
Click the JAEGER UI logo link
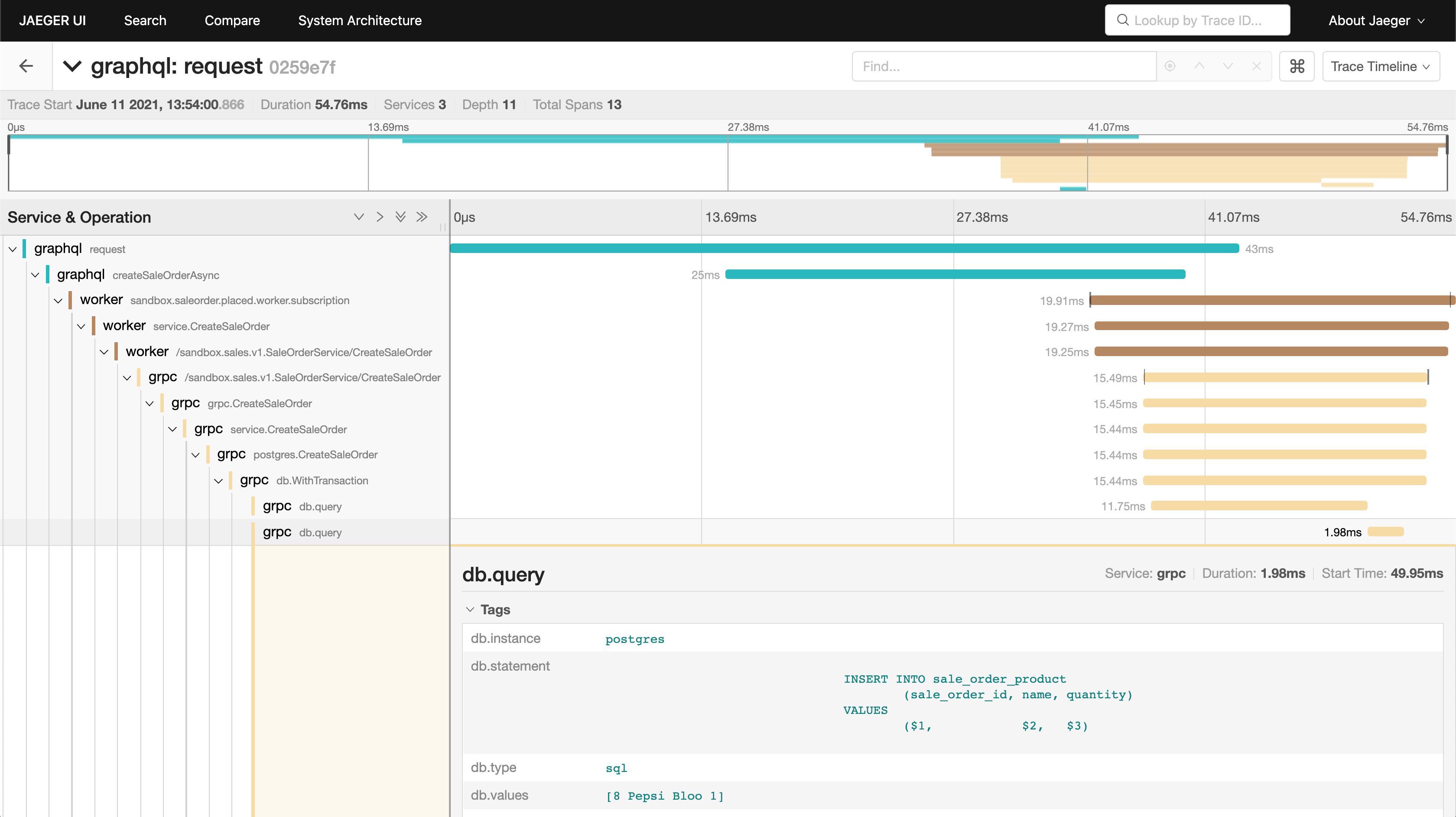pos(52,20)
